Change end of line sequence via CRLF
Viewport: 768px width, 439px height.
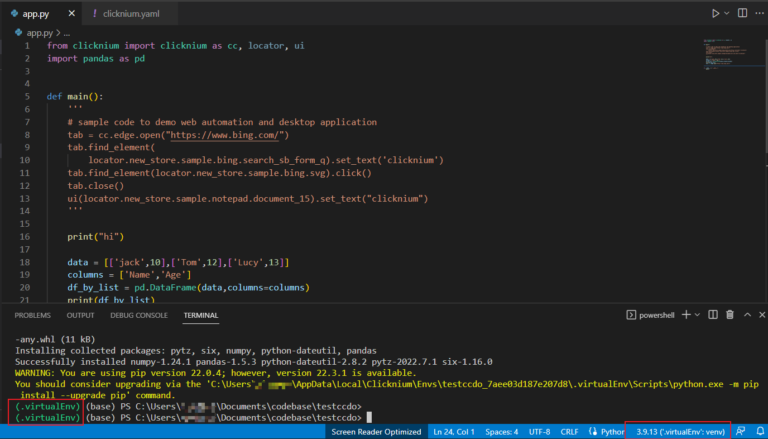point(569,432)
